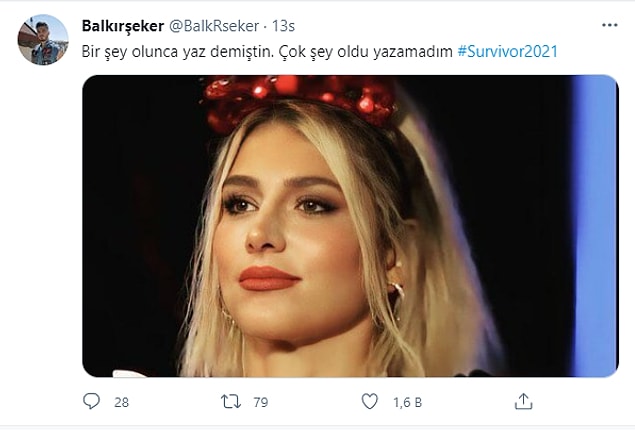Follow the #Survivor2021 hashtag link
Image resolution: width=635 pixels, height=430 pixels.
[507, 51]
